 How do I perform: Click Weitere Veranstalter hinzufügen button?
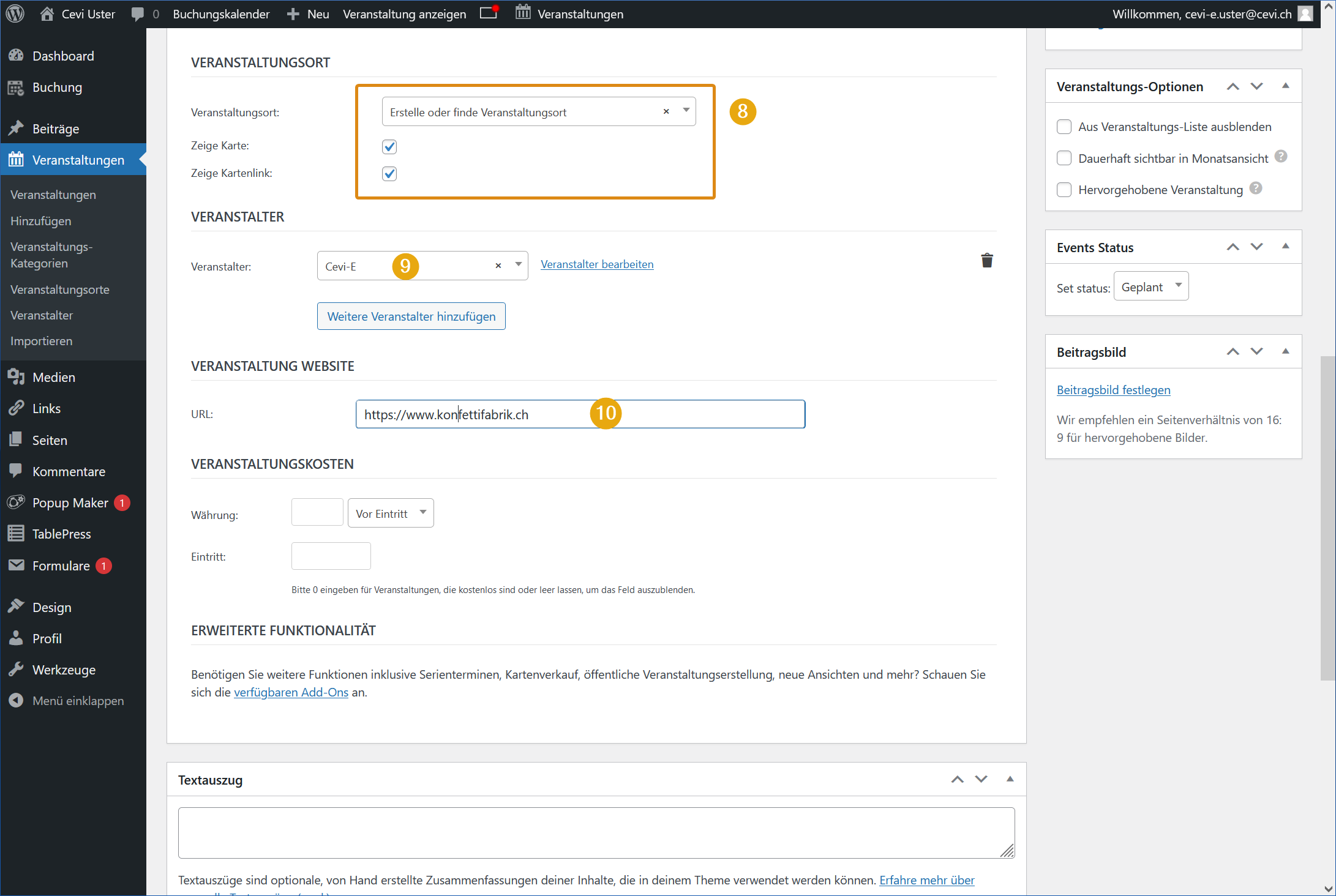[411, 316]
